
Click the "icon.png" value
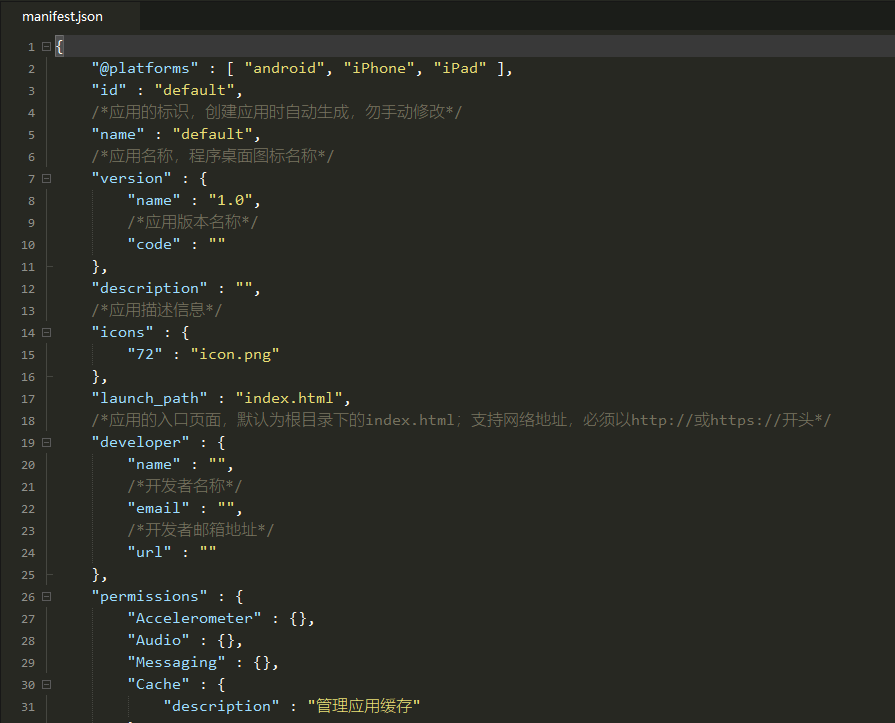click(x=235, y=354)
